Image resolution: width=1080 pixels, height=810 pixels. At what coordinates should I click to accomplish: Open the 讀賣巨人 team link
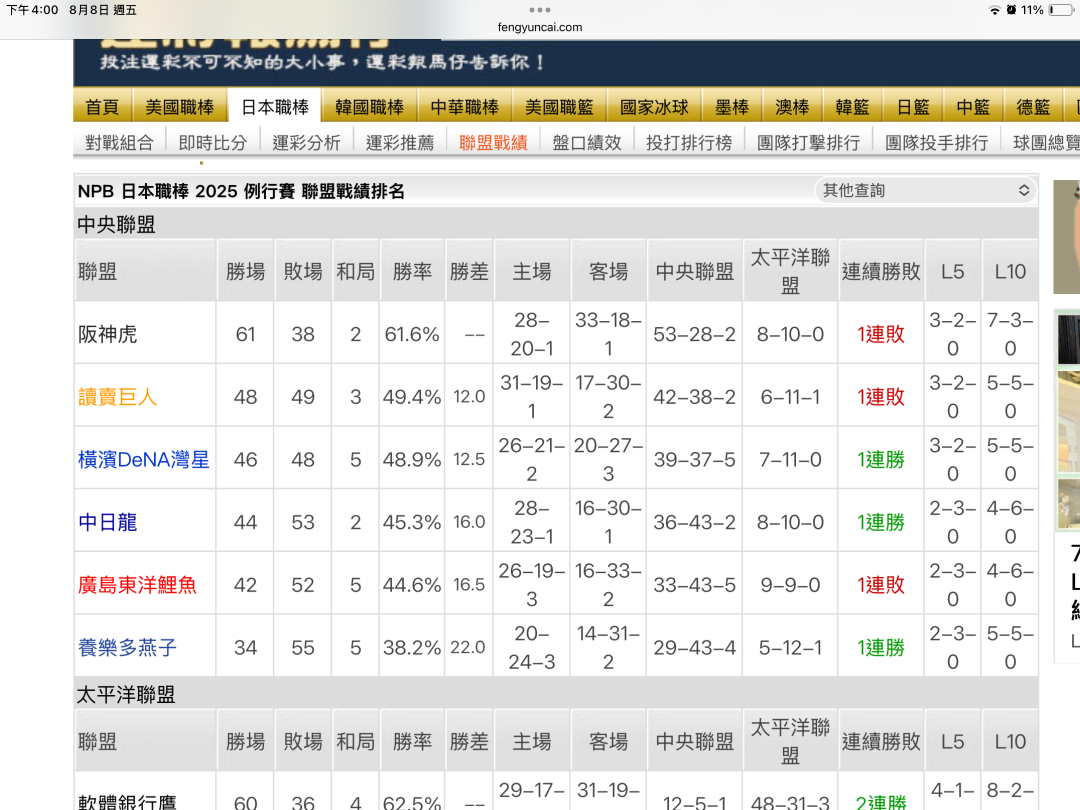click(x=118, y=397)
